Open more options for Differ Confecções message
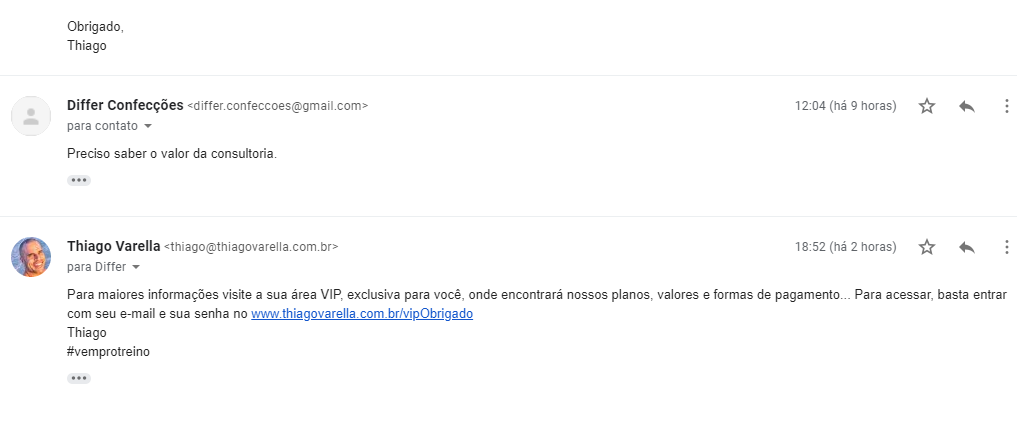The height and width of the screenshot is (426, 1035). coord(1006,106)
